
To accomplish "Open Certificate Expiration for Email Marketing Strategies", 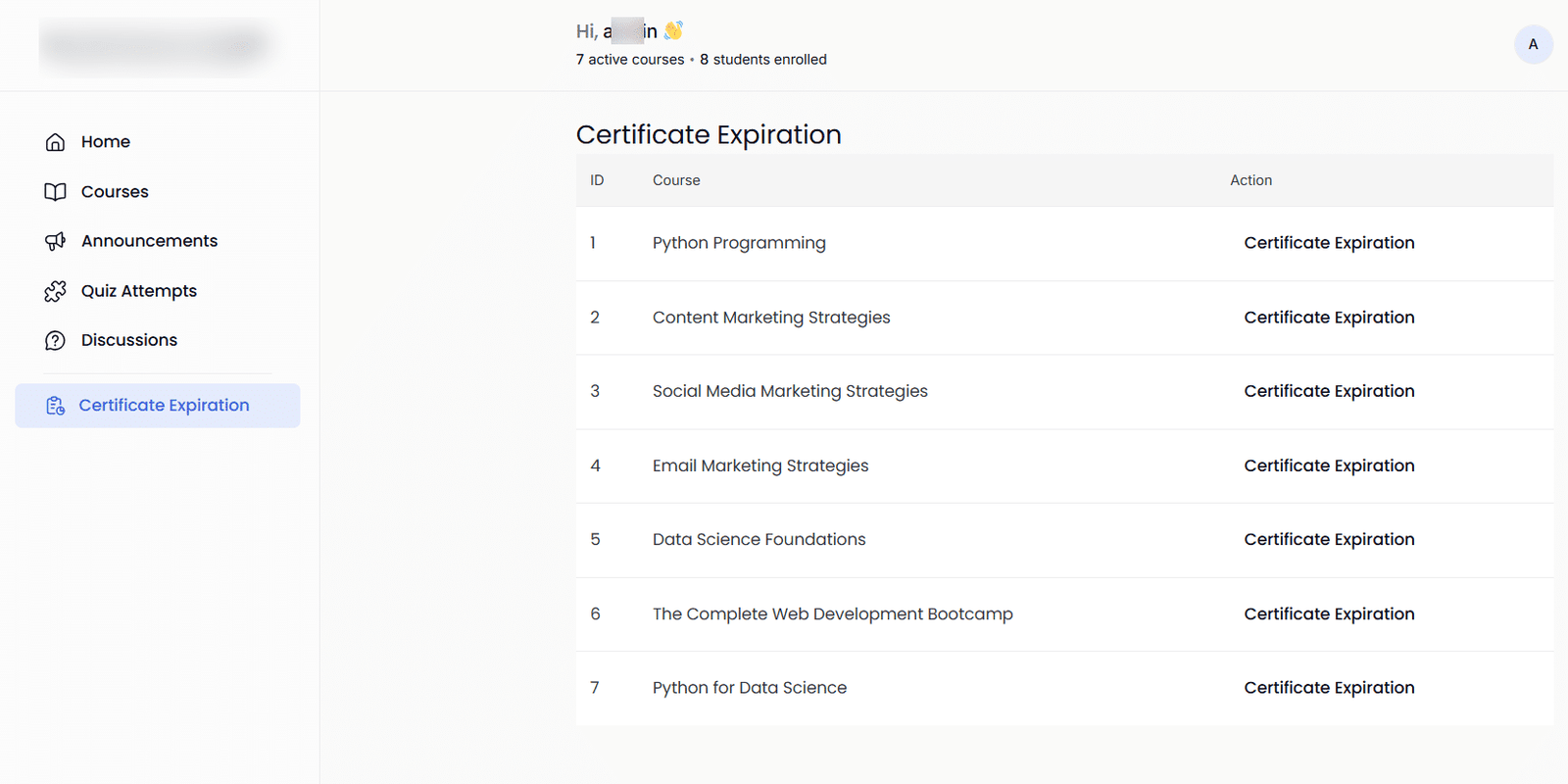I will [x=1329, y=465].
